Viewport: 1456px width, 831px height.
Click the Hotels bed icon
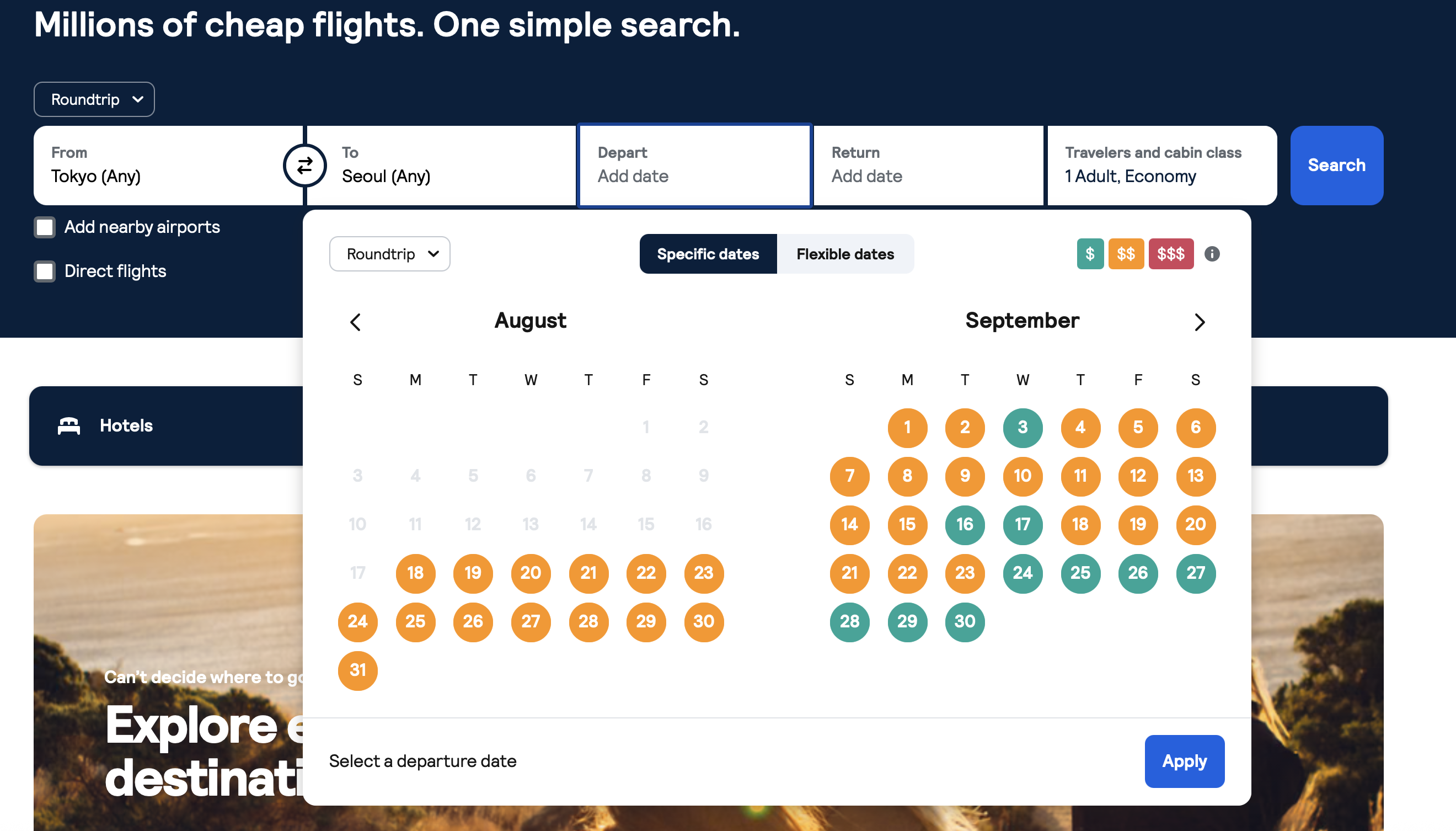pos(69,426)
